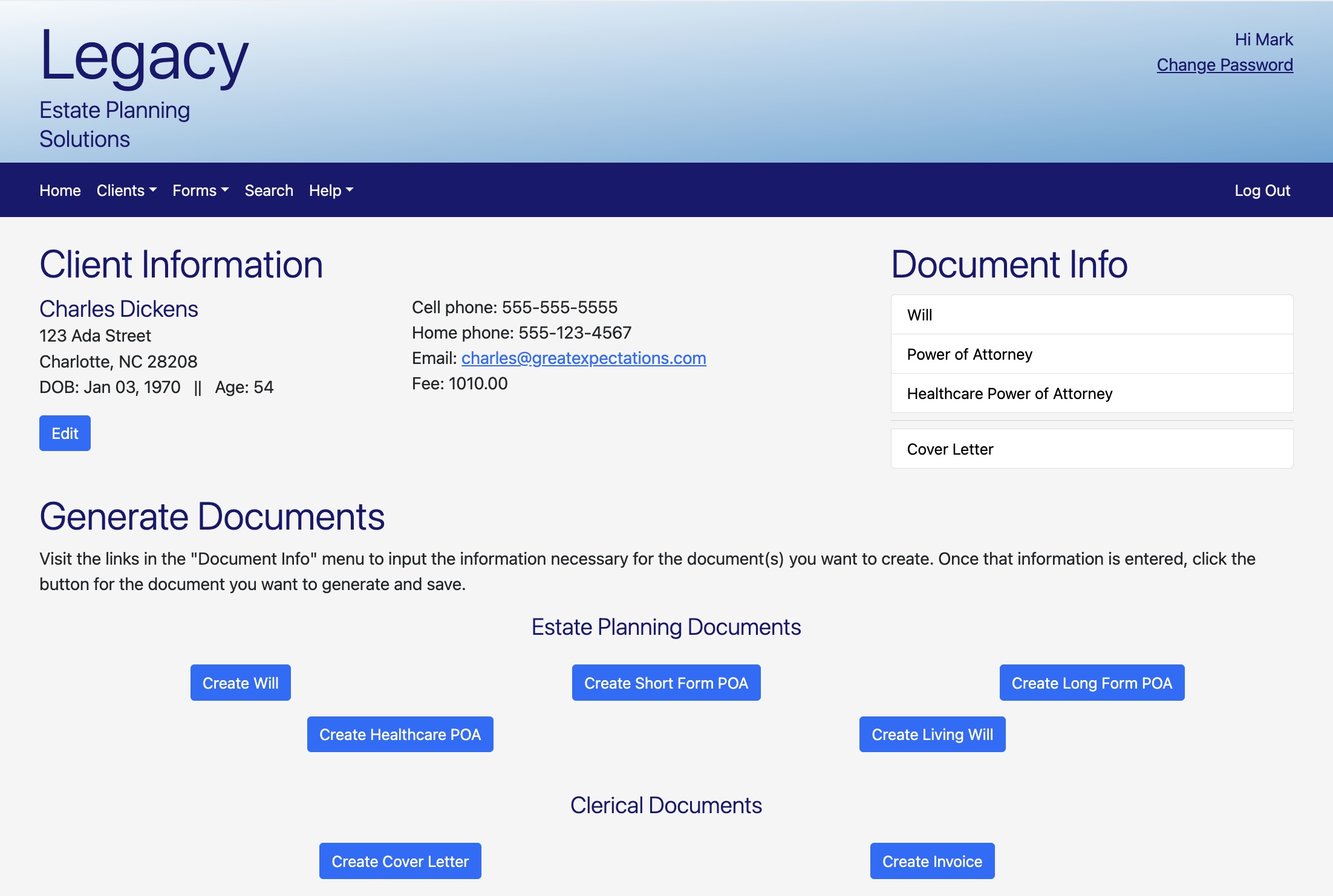Screen dimensions: 1333x896
Task: Go to Home in navigation bar
Action: point(60,190)
